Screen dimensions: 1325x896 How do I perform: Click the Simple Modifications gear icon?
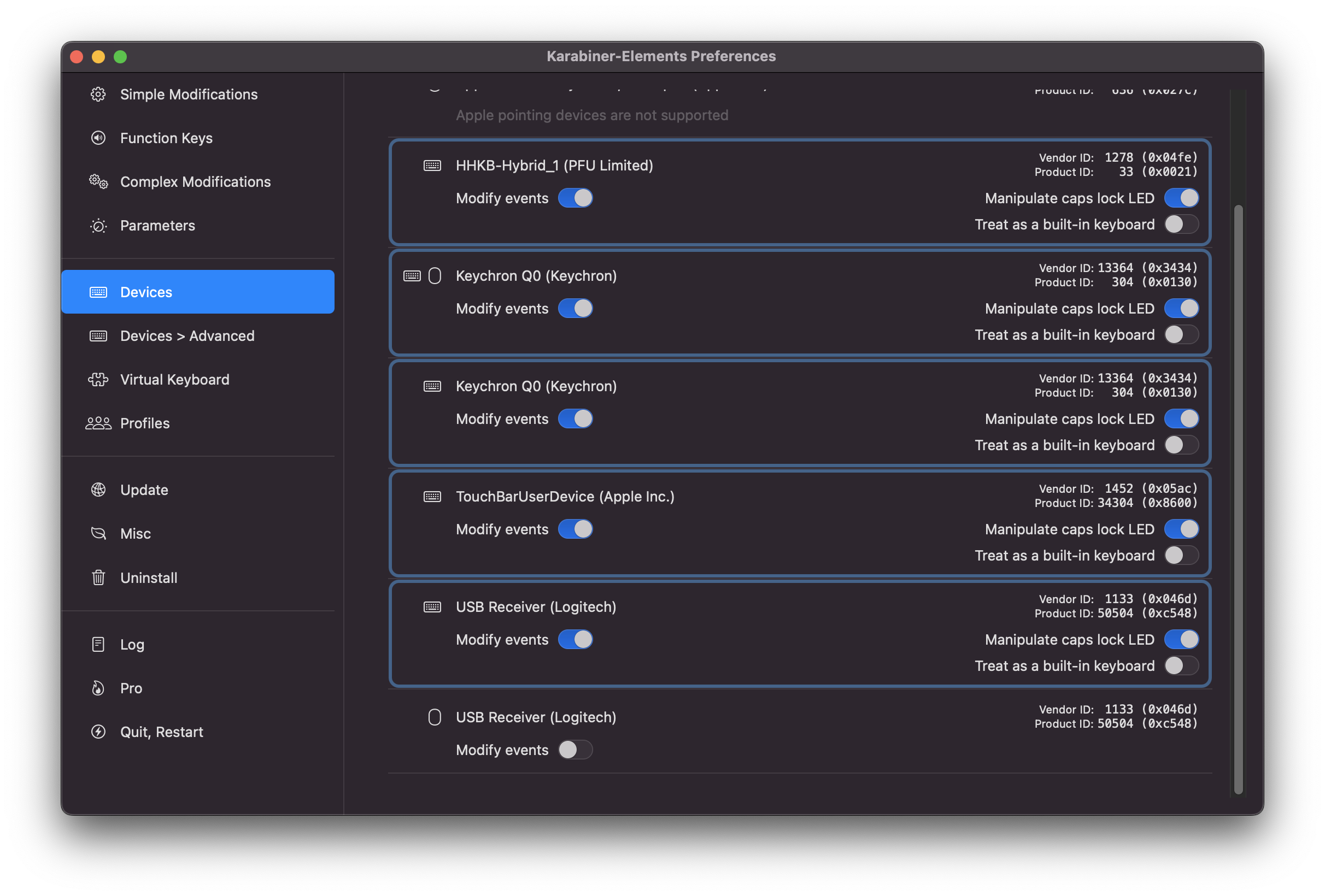click(98, 94)
